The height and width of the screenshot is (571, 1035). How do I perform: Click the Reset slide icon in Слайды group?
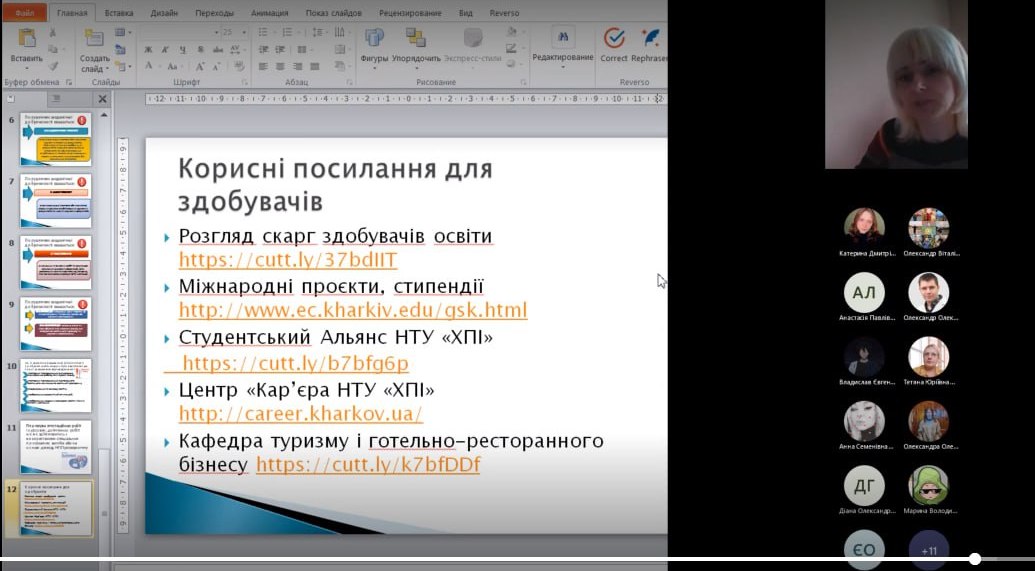coord(120,49)
